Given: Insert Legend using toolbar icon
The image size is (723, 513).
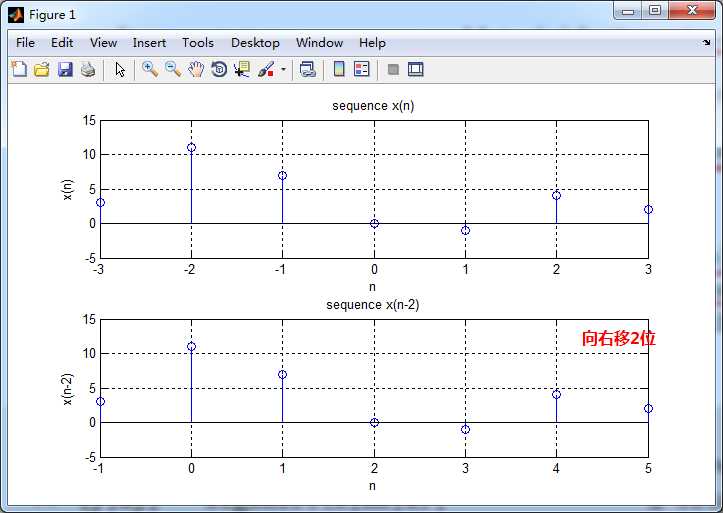Looking at the screenshot, I should click(362, 70).
